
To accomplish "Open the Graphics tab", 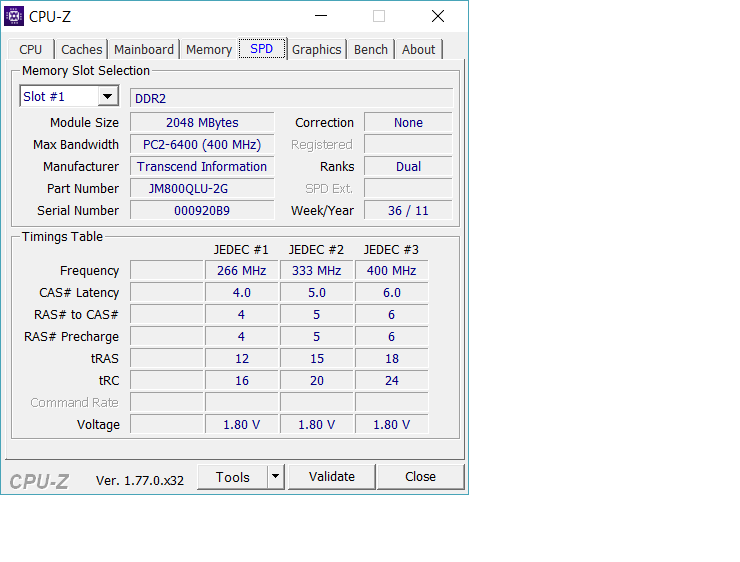I will click(317, 50).
